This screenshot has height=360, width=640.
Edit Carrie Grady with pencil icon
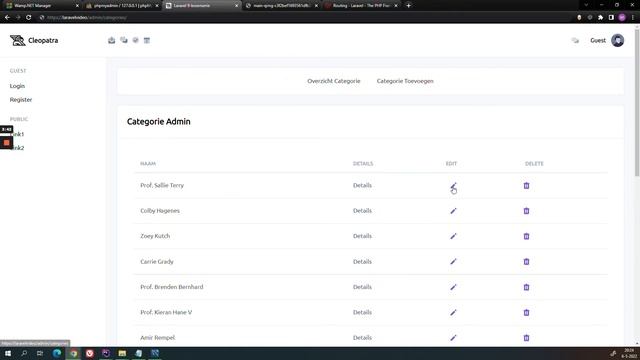click(453, 262)
